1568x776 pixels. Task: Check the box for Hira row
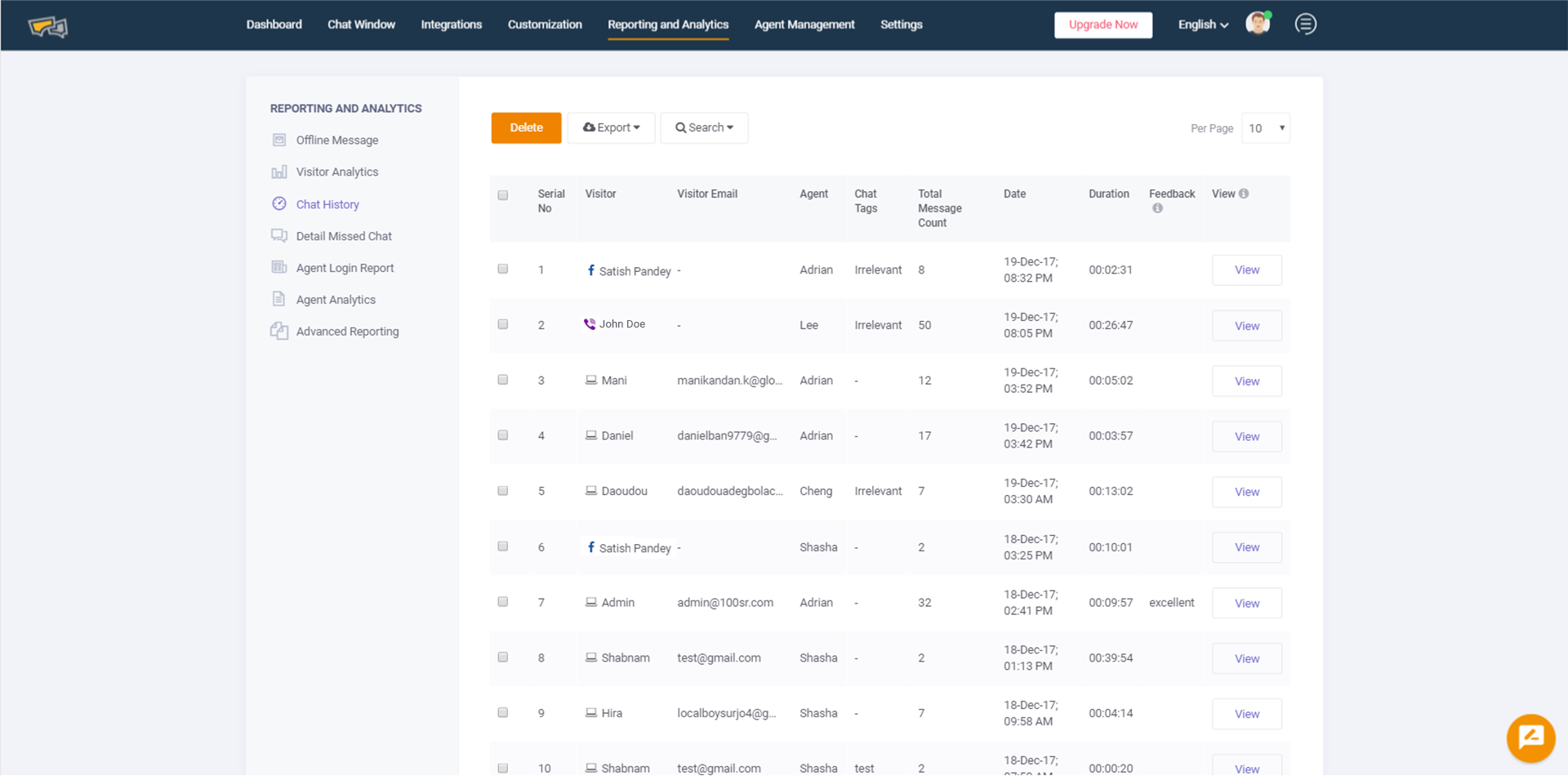click(x=503, y=712)
